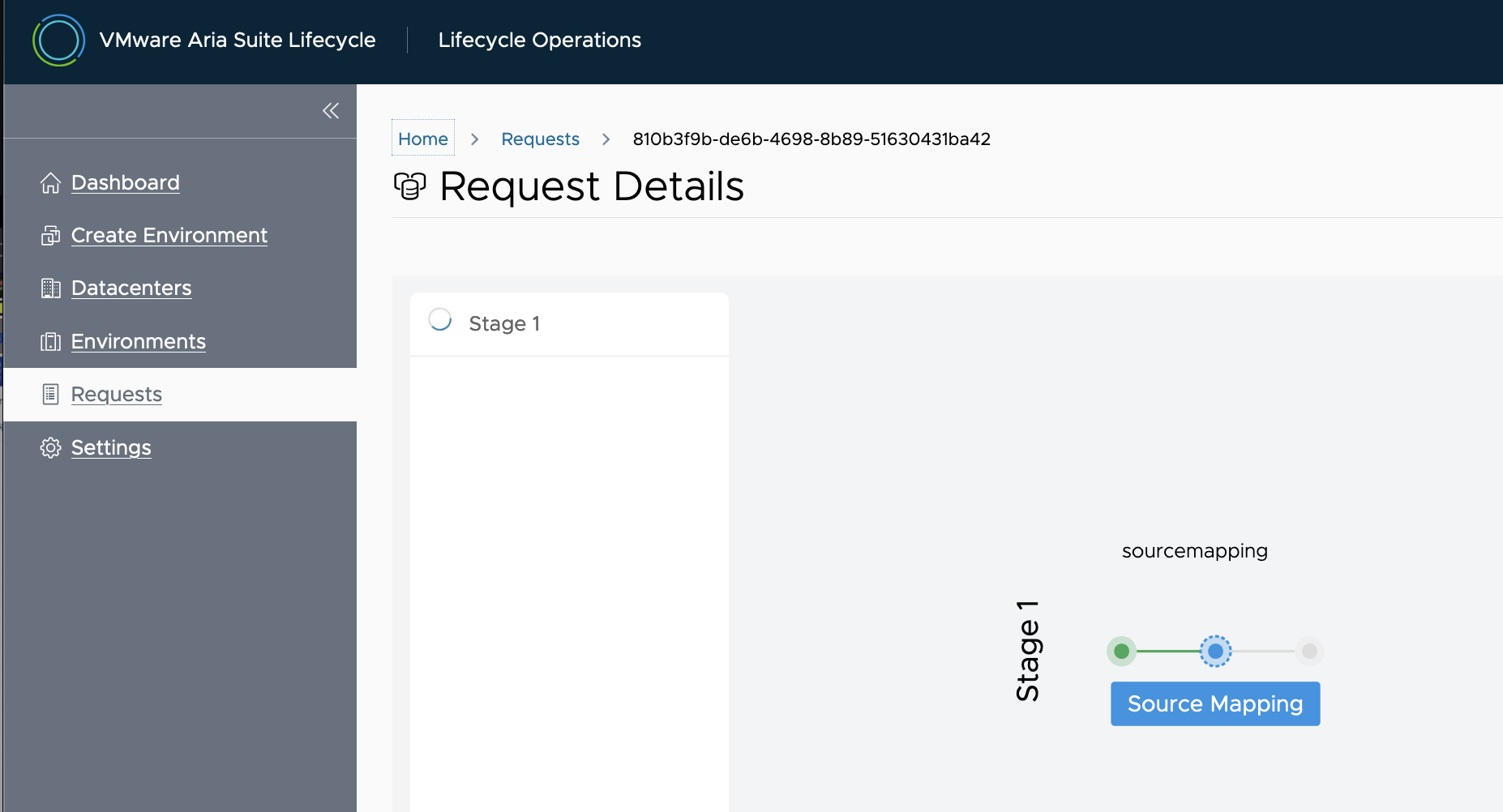Screen dimensions: 1503x812
Task: Collapse the left navigation sidebar
Action: 331,111
